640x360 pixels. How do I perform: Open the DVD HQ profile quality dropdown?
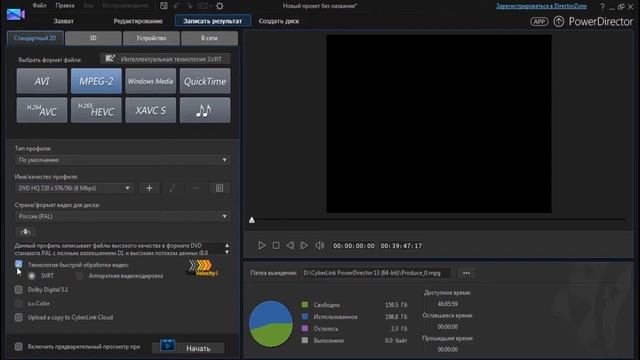[x=74, y=188]
